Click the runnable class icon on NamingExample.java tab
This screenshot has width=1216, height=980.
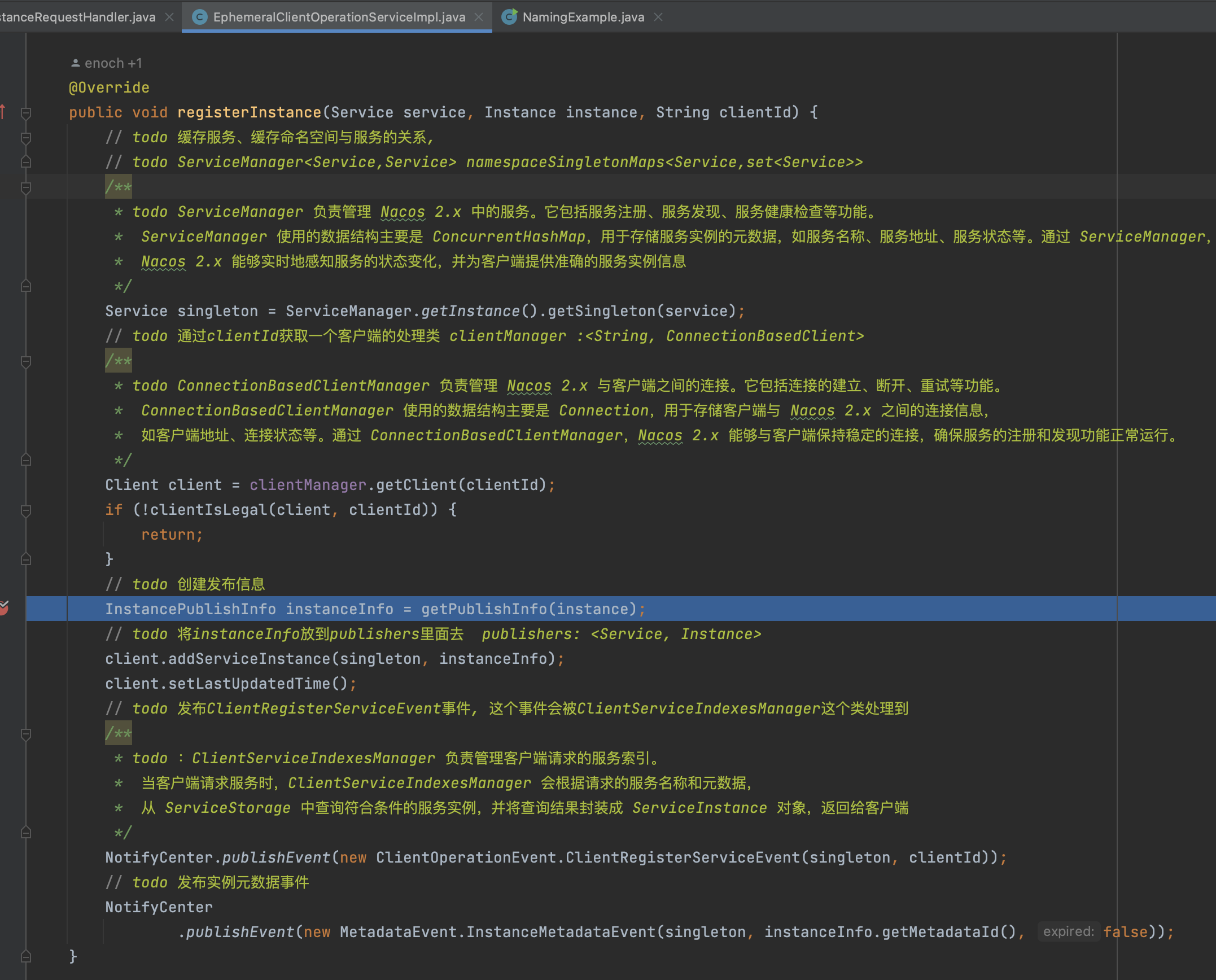coord(509,17)
